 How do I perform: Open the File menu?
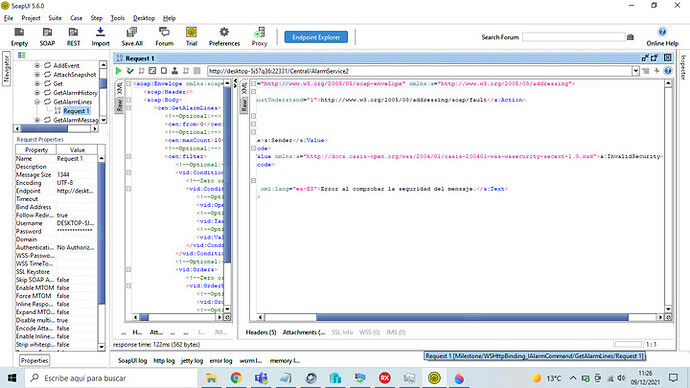[9, 18]
